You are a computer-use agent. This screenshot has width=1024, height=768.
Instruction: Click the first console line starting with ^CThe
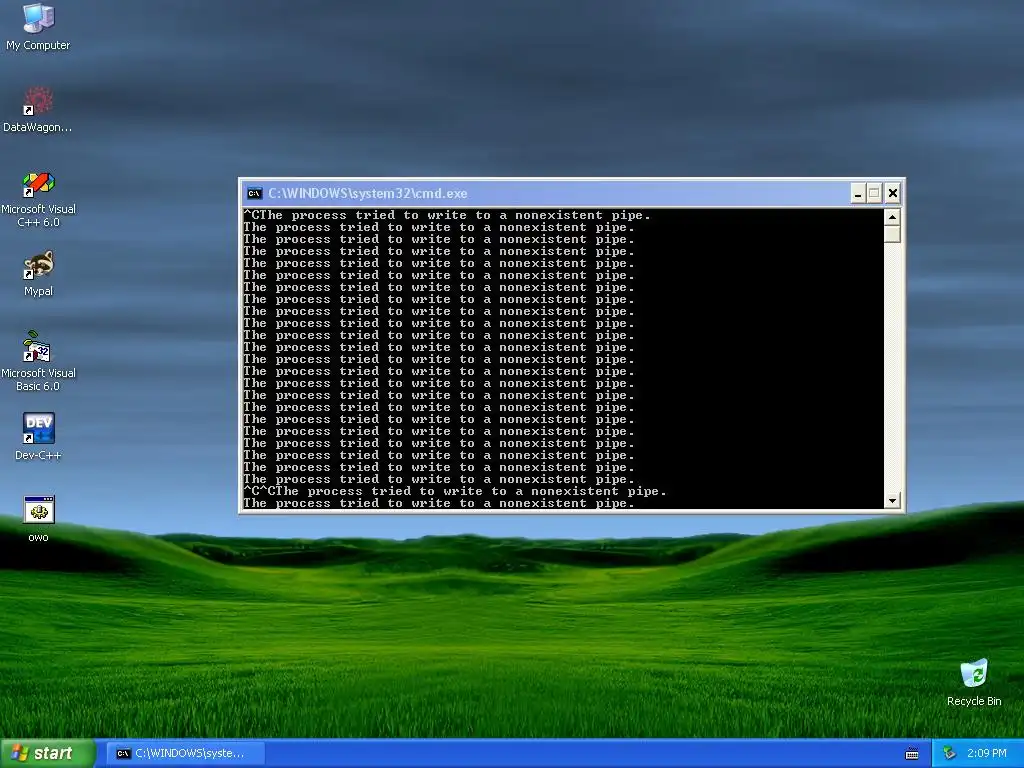point(447,216)
